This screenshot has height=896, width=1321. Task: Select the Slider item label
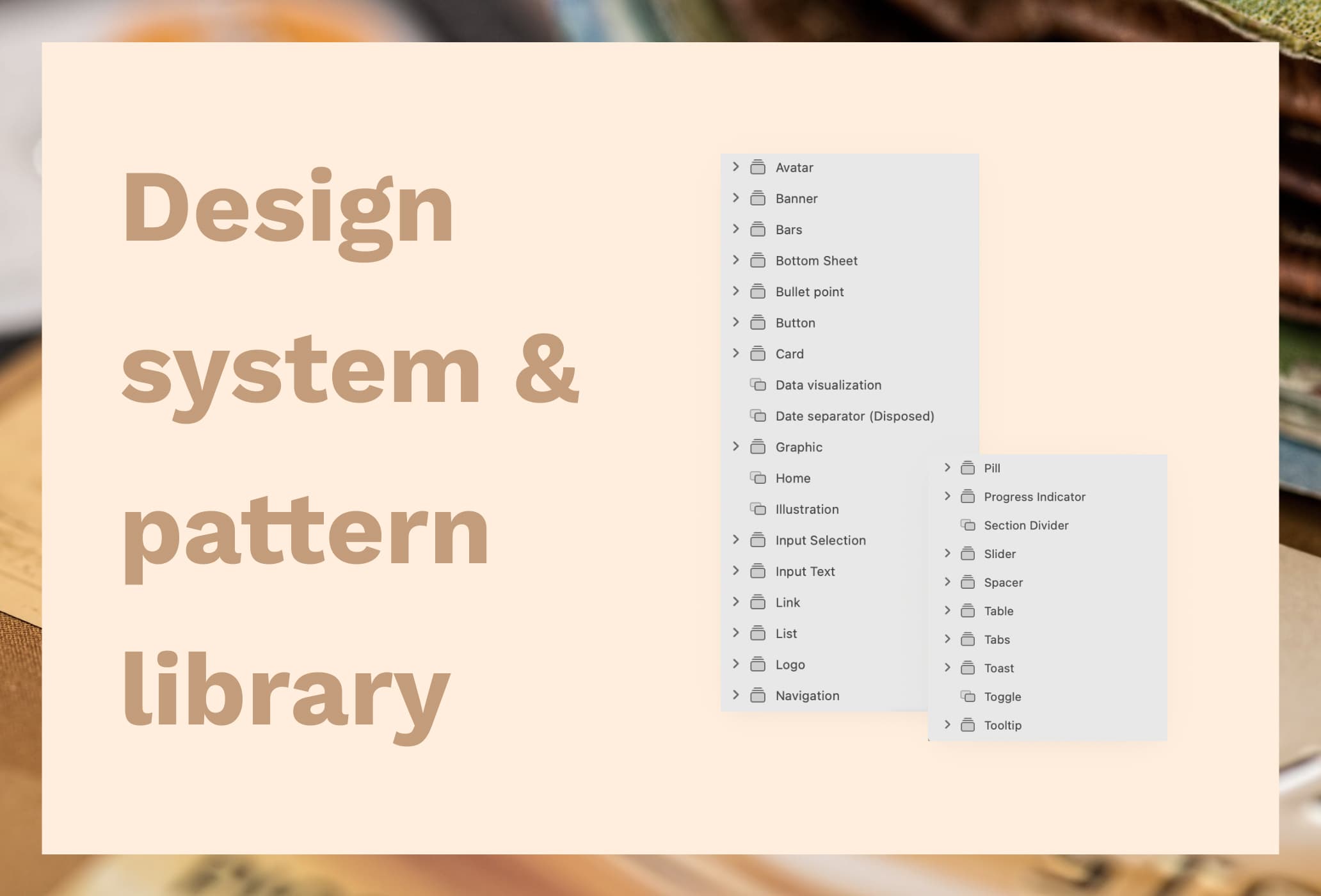click(x=1000, y=554)
